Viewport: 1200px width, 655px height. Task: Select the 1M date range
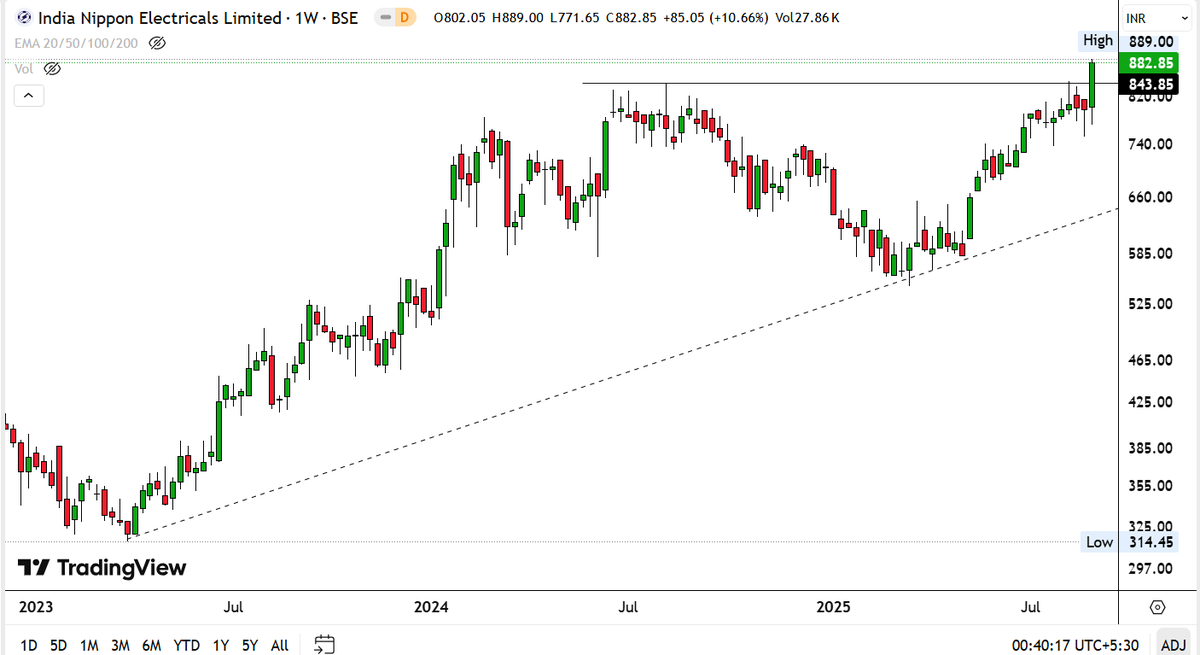(89, 645)
